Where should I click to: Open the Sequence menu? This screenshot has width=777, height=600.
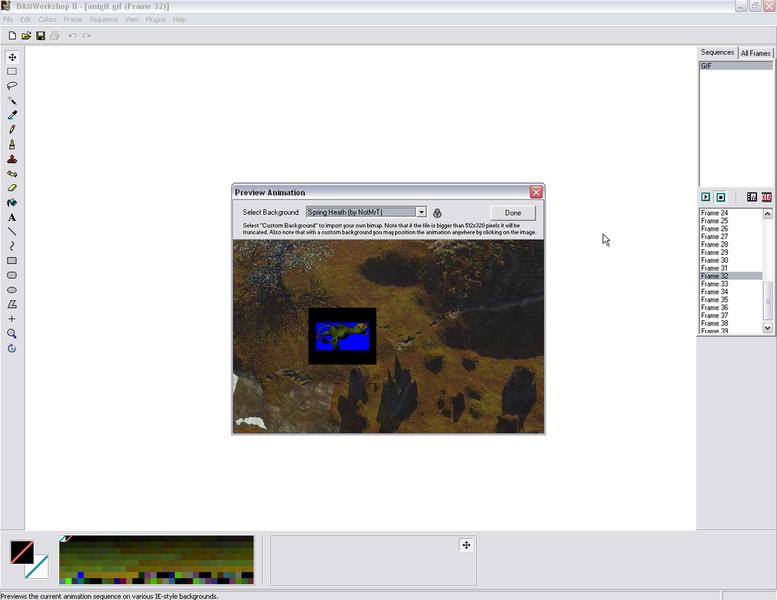click(x=104, y=19)
